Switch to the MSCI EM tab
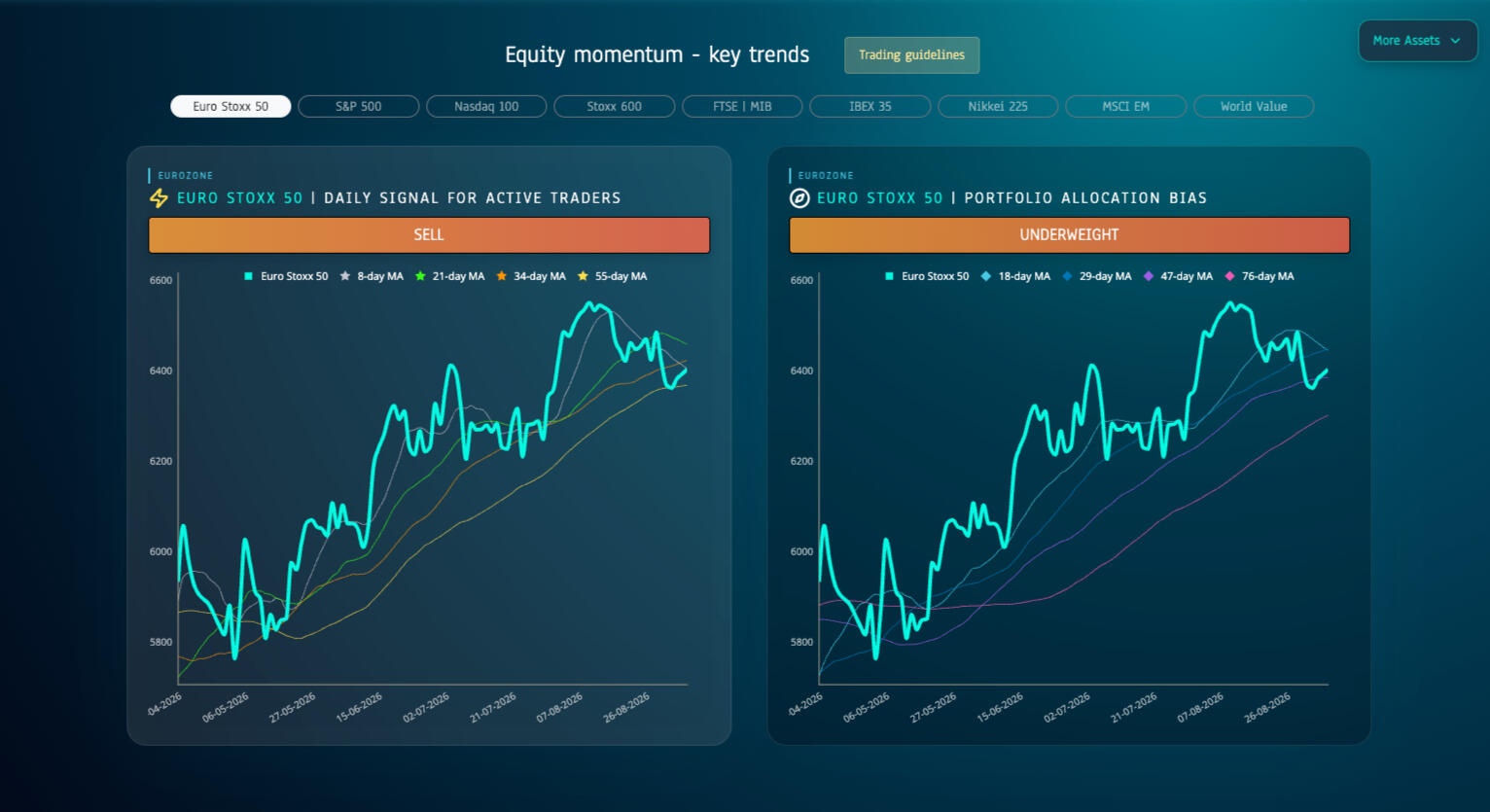This screenshot has width=1490, height=812. click(x=1126, y=107)
